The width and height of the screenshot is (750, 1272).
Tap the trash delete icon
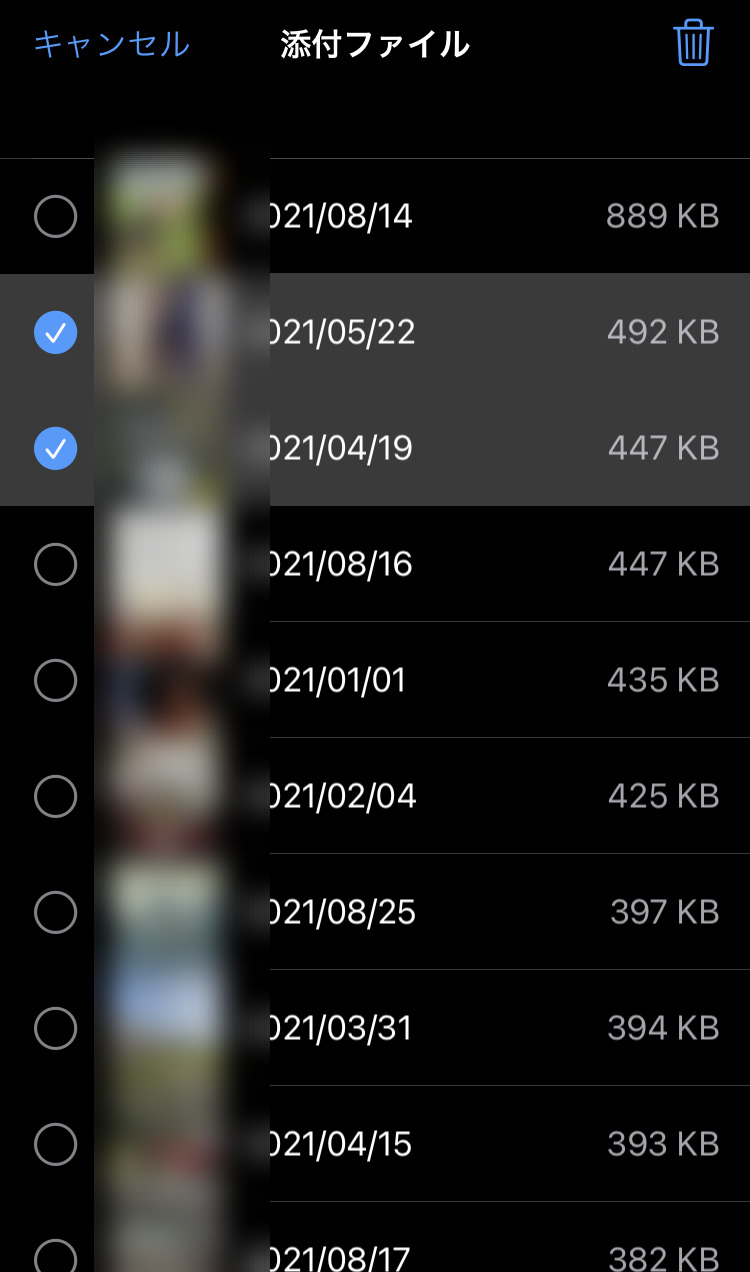[x=693, y=44]
